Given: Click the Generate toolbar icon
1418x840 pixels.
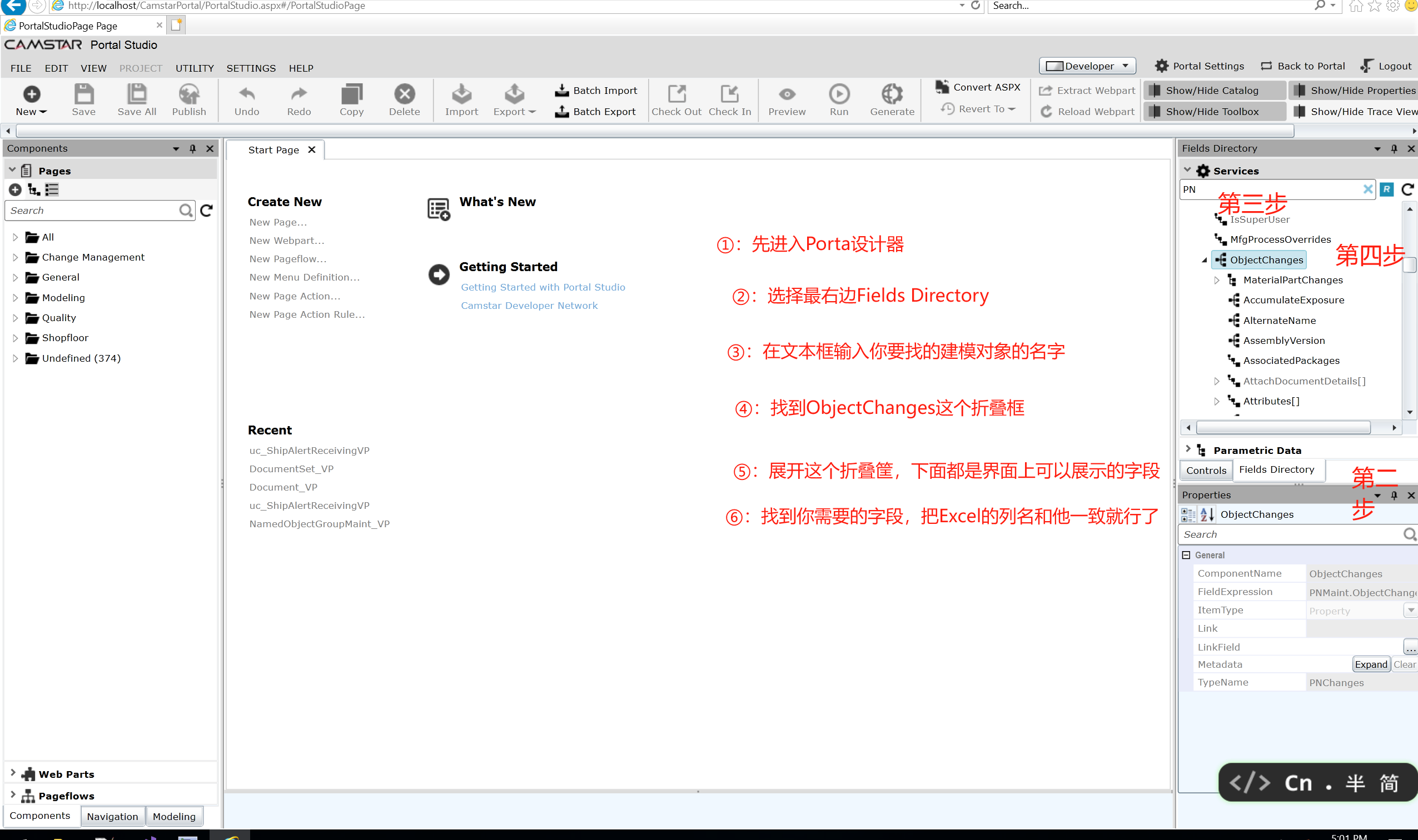Looking at the screenshot, I should tap(892, 94).
